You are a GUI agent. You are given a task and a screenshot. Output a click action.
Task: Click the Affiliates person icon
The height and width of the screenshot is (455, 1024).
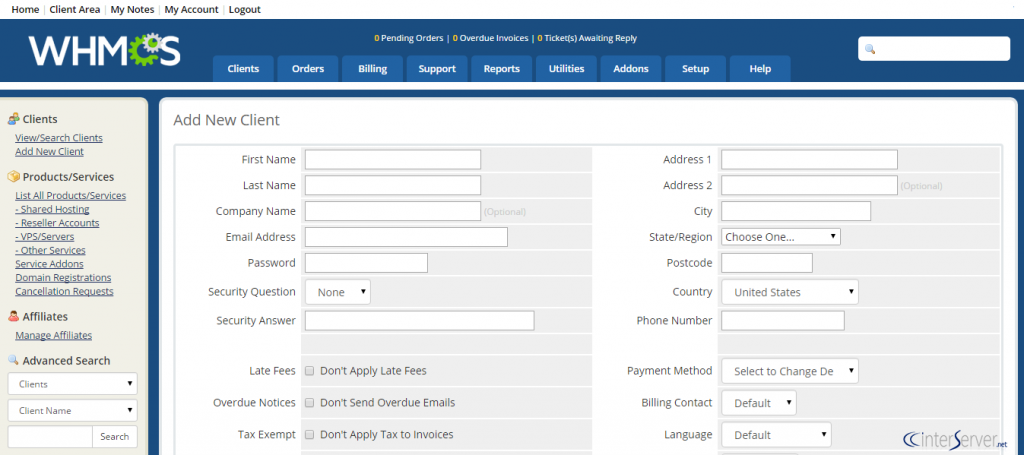click(x=13, y=317)
